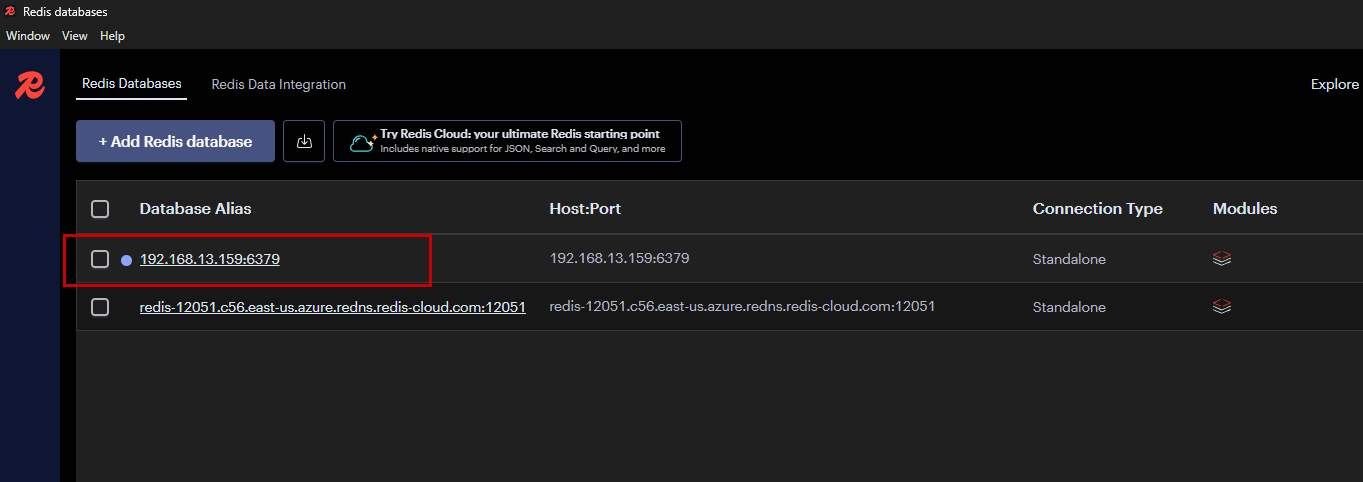Switch to Redis Databases tab
Viewport: 1363px width, 482px height.
tap(132, 84)
